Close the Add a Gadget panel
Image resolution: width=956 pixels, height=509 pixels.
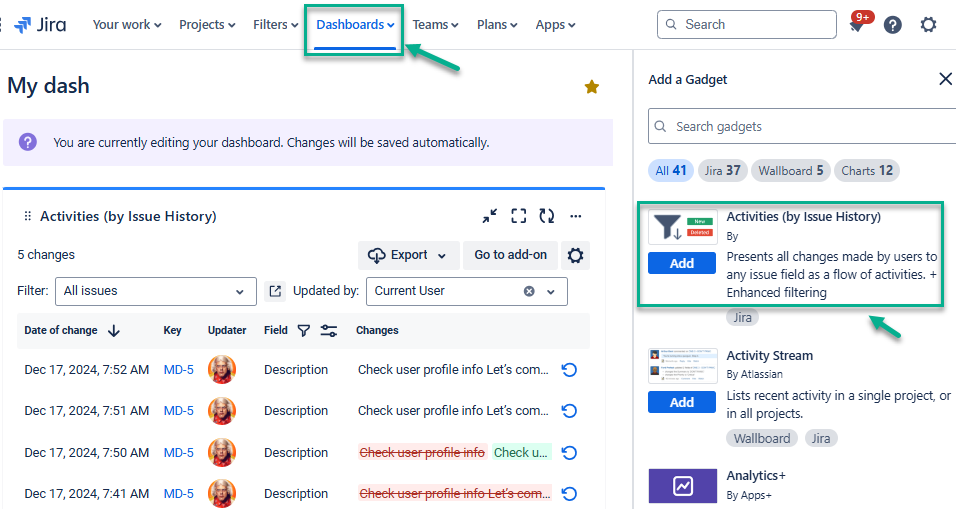pyautogui.click(x=945, y=79)
